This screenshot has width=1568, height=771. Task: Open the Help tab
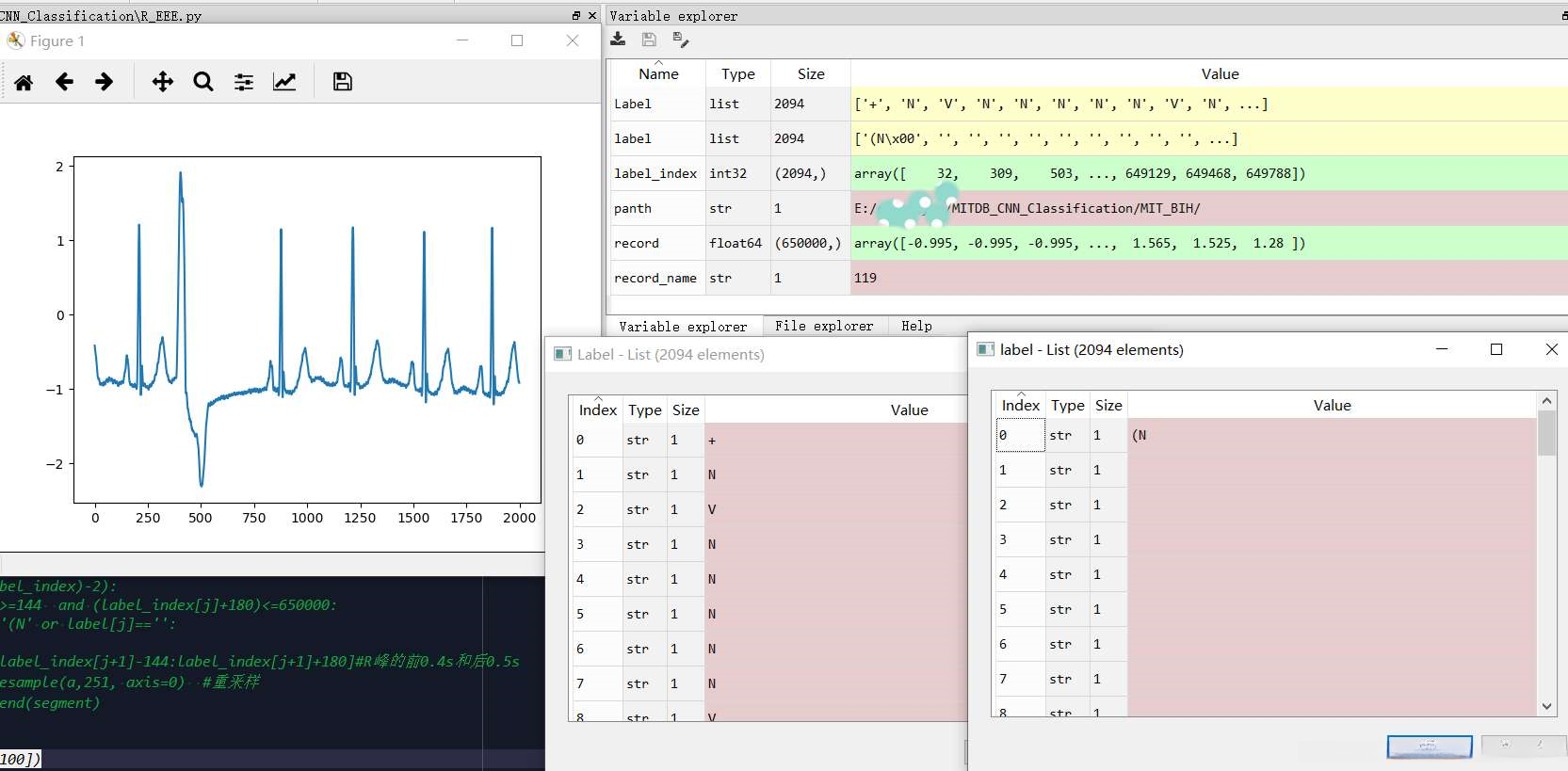pos(915,326)
